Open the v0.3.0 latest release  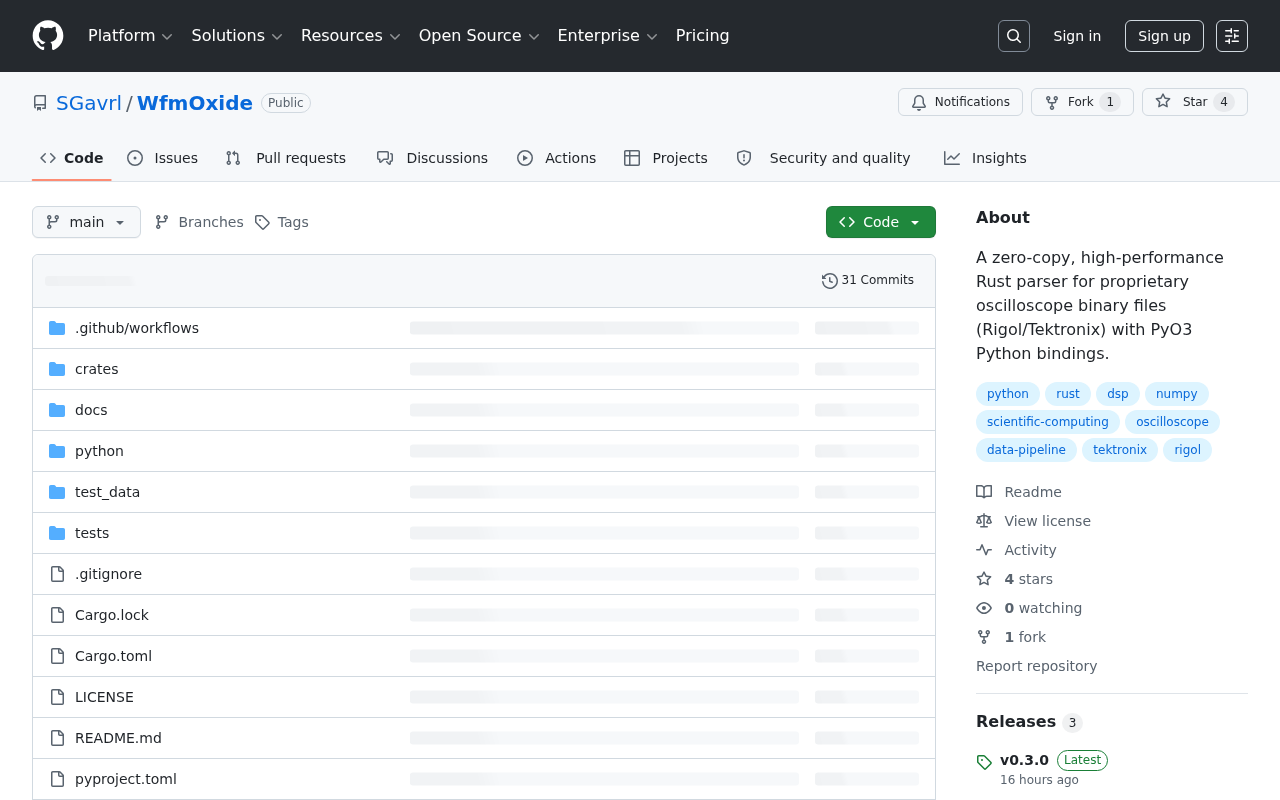[1024, 760]
